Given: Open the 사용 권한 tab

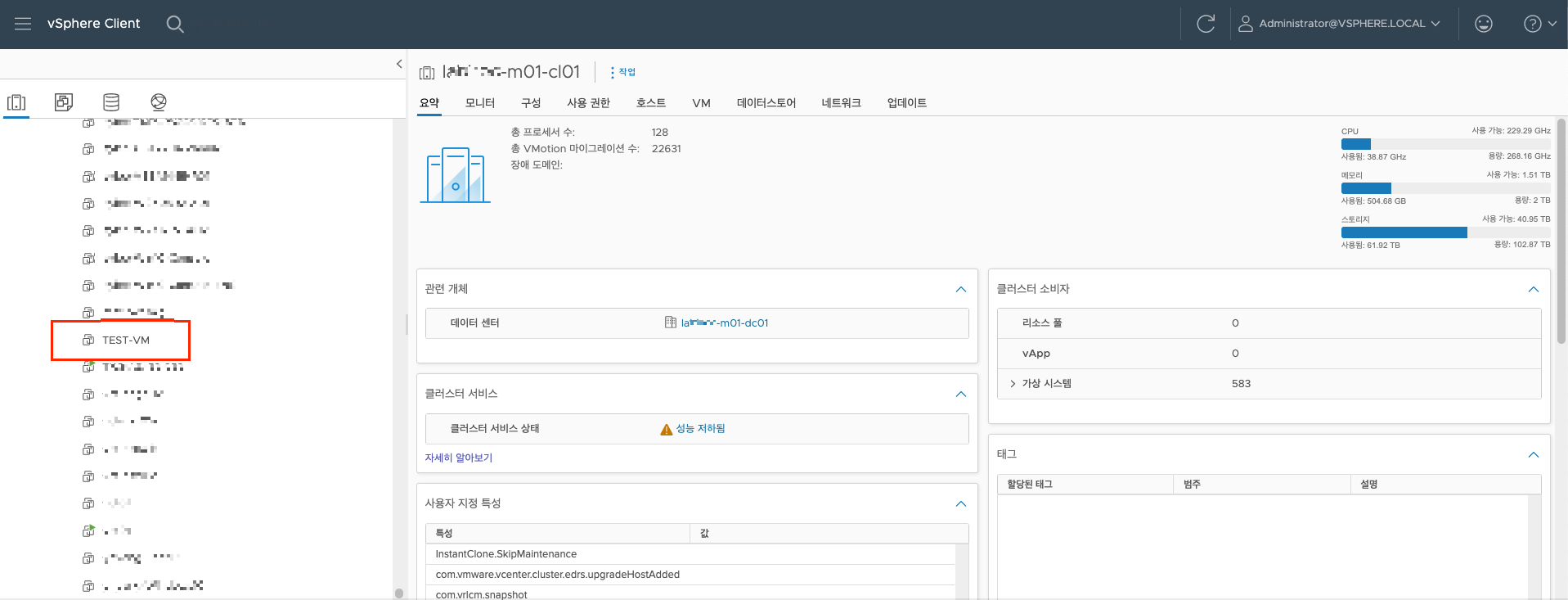Looking at the screenshot, I should (x=589, y=103).
